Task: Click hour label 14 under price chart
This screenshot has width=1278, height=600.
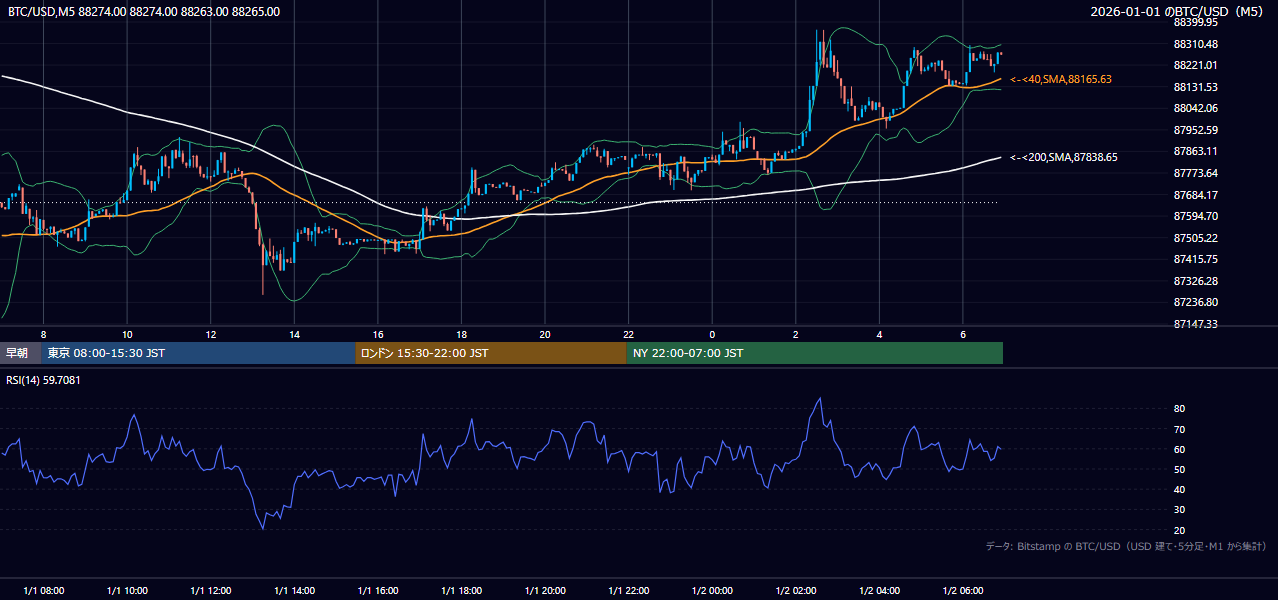Action: 294,334
